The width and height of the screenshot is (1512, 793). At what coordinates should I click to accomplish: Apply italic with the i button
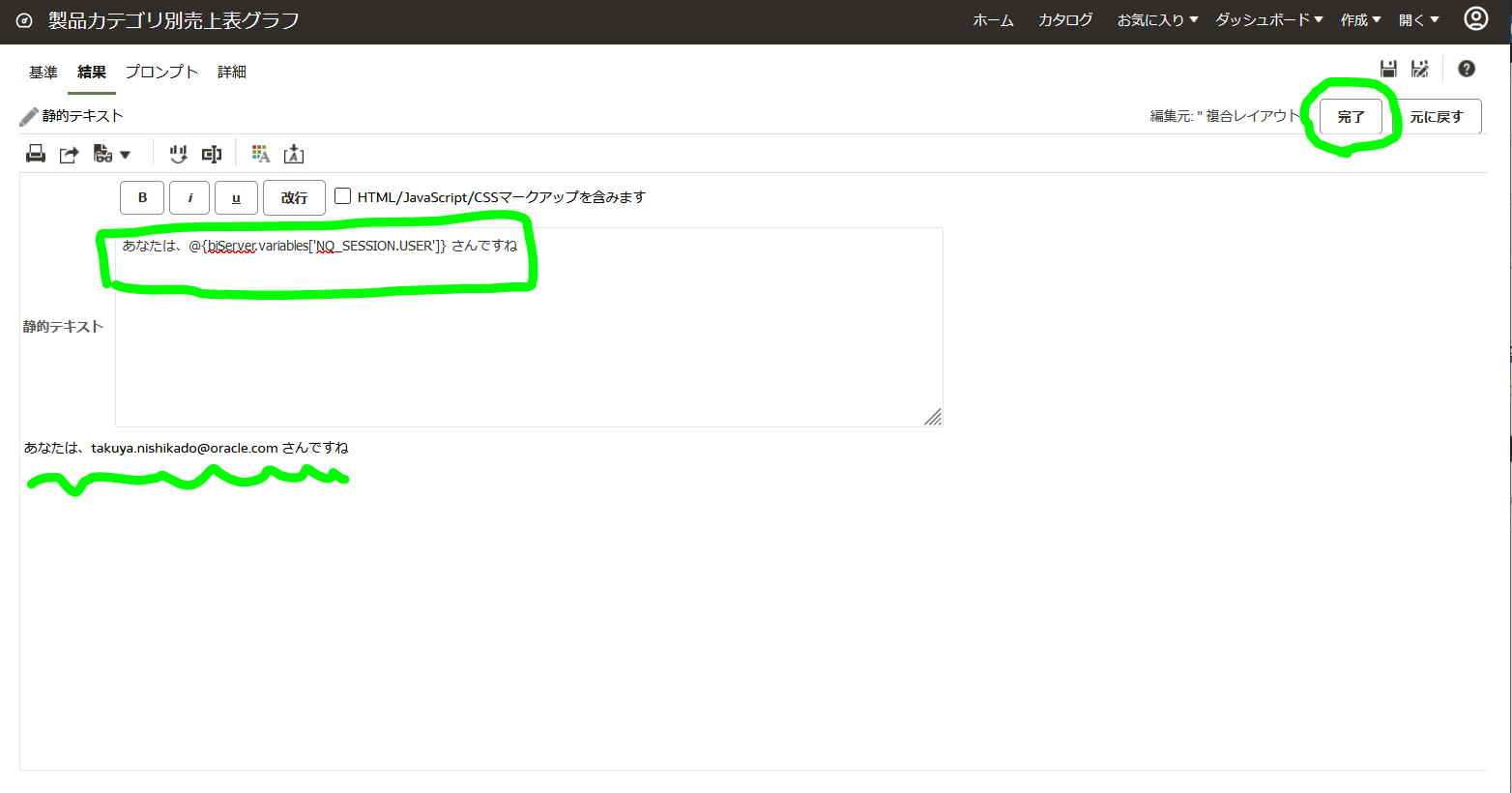click(x=189, y=197)
